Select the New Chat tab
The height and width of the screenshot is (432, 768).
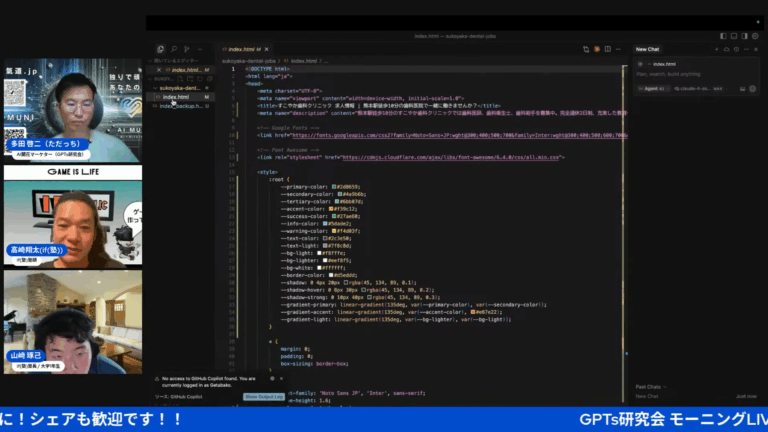tap(647, 49)
